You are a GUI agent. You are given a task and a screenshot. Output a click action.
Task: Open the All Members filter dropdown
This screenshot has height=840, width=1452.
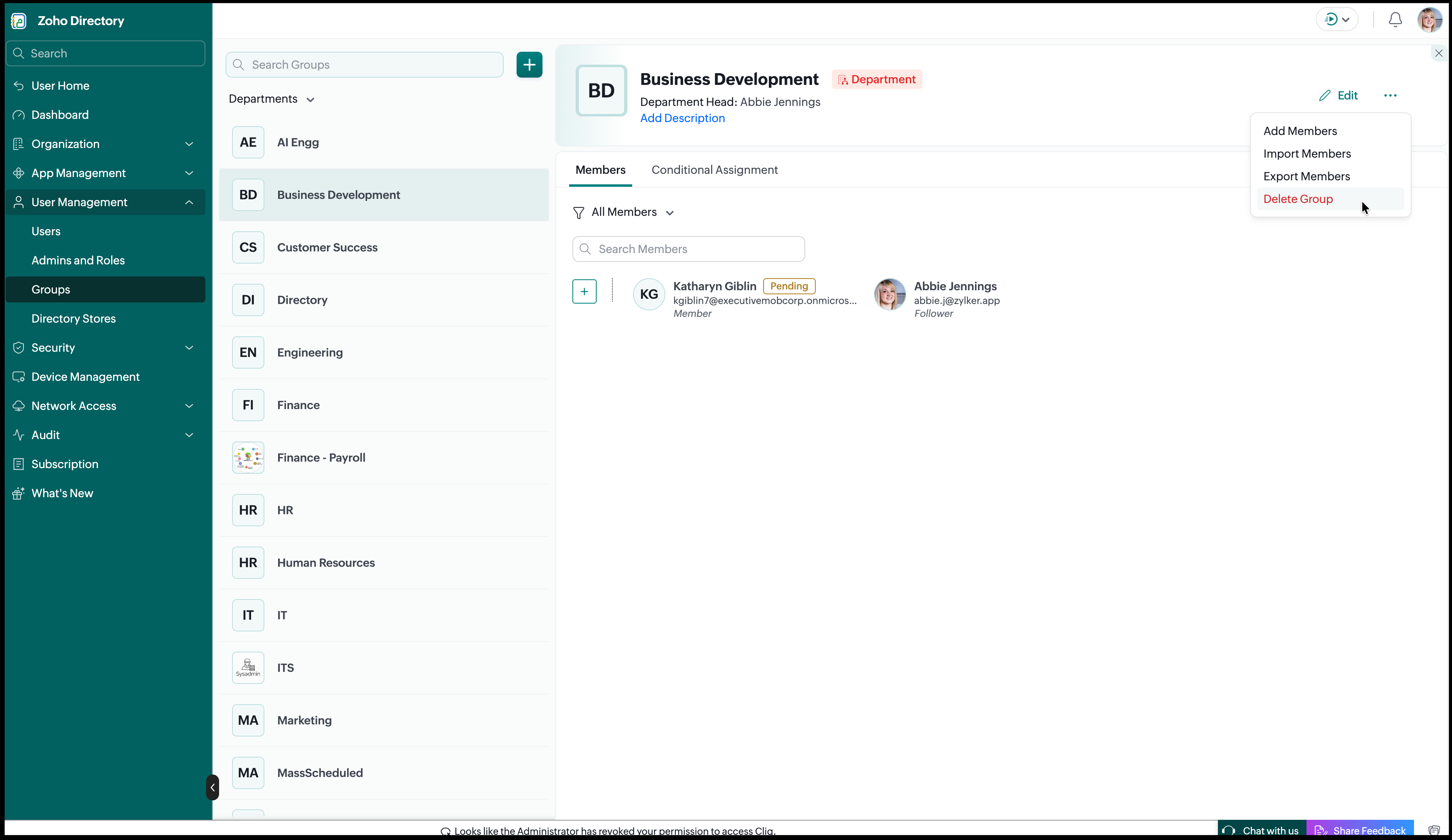(x=623, y=213)
